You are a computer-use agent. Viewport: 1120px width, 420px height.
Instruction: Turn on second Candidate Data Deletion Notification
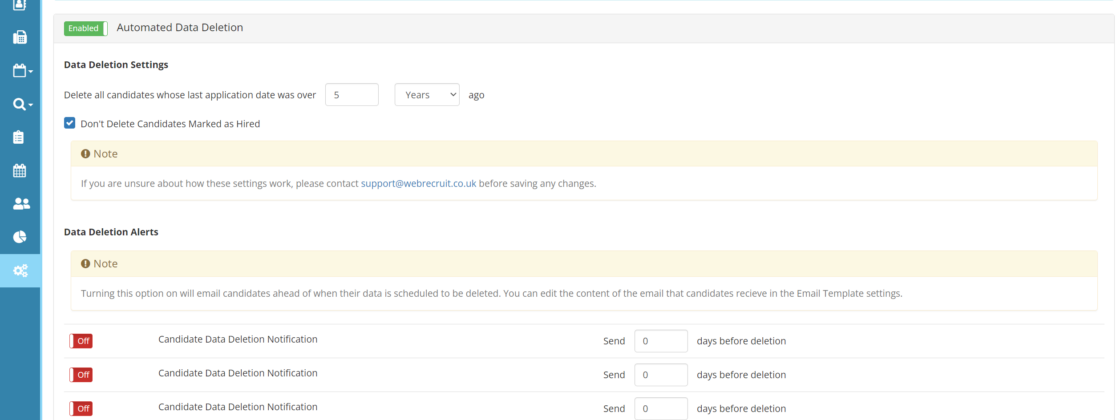click(81, 375)
